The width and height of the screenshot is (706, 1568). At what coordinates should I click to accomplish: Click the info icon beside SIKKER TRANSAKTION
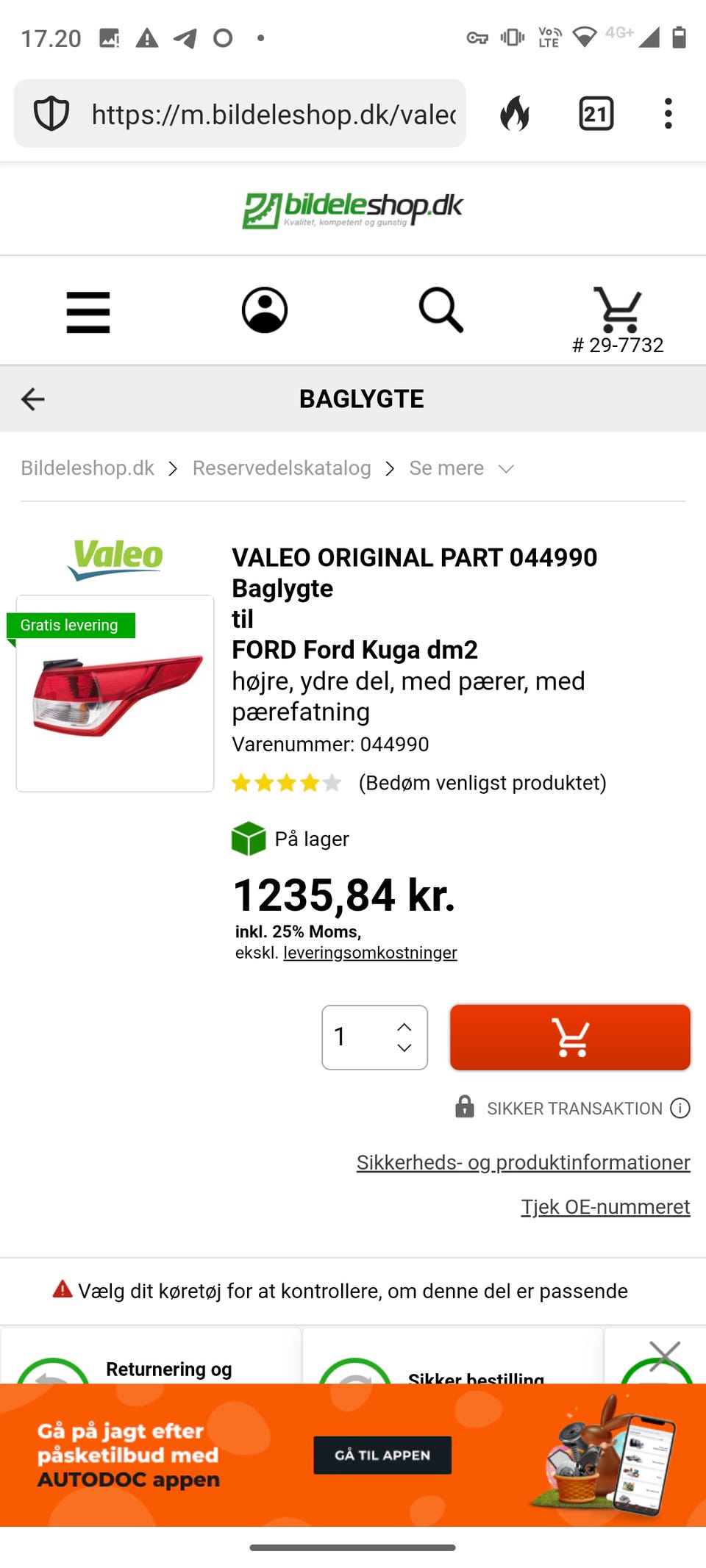click(x=680, y=1108)
